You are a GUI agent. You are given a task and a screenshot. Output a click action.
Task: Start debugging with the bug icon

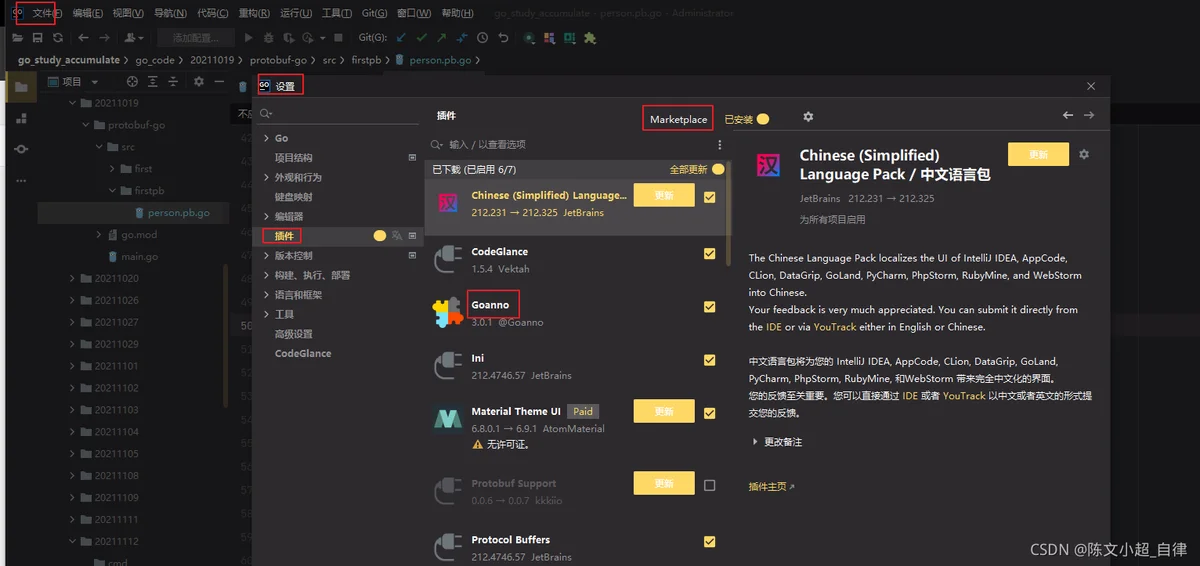tap(269, 38)
